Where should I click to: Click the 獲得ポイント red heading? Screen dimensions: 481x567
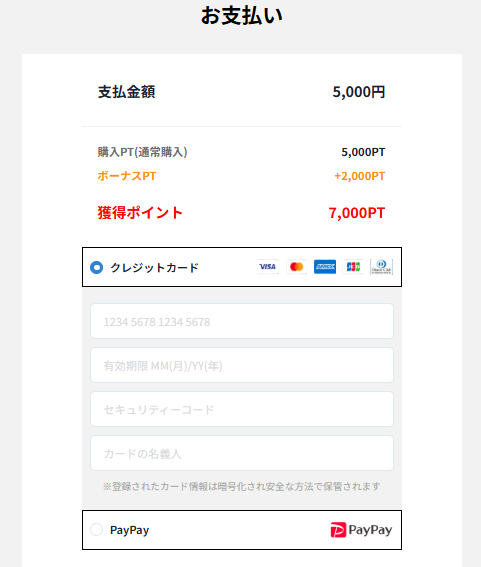click(140, 213)
